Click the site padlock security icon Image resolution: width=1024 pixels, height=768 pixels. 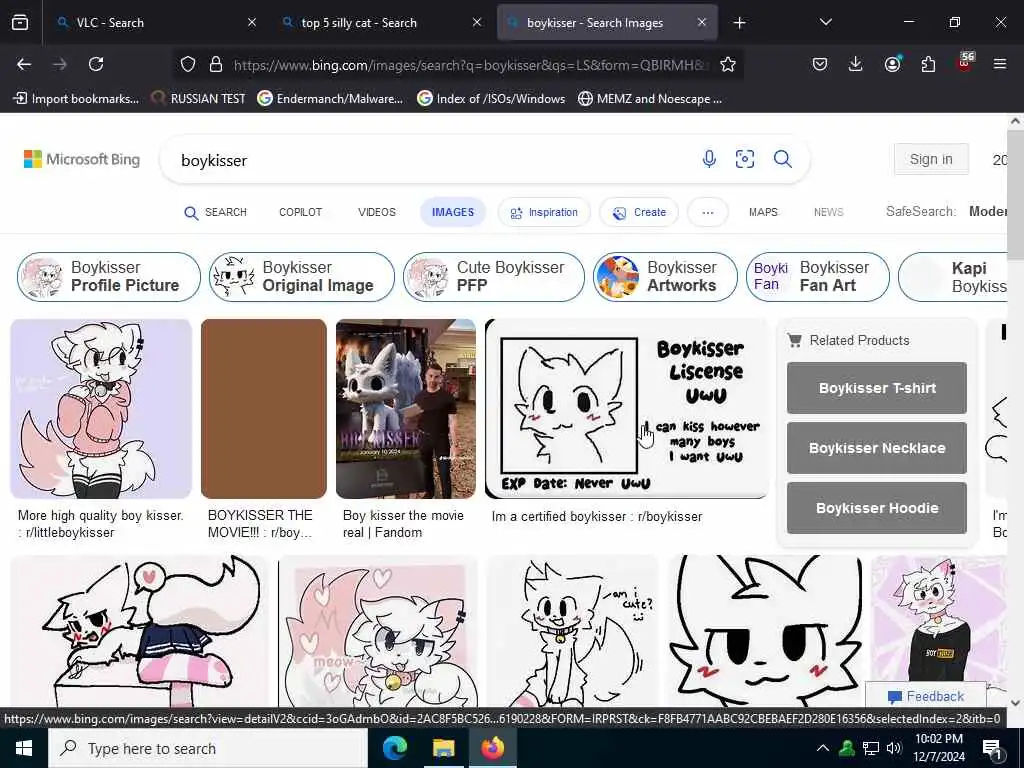point(216,64)
